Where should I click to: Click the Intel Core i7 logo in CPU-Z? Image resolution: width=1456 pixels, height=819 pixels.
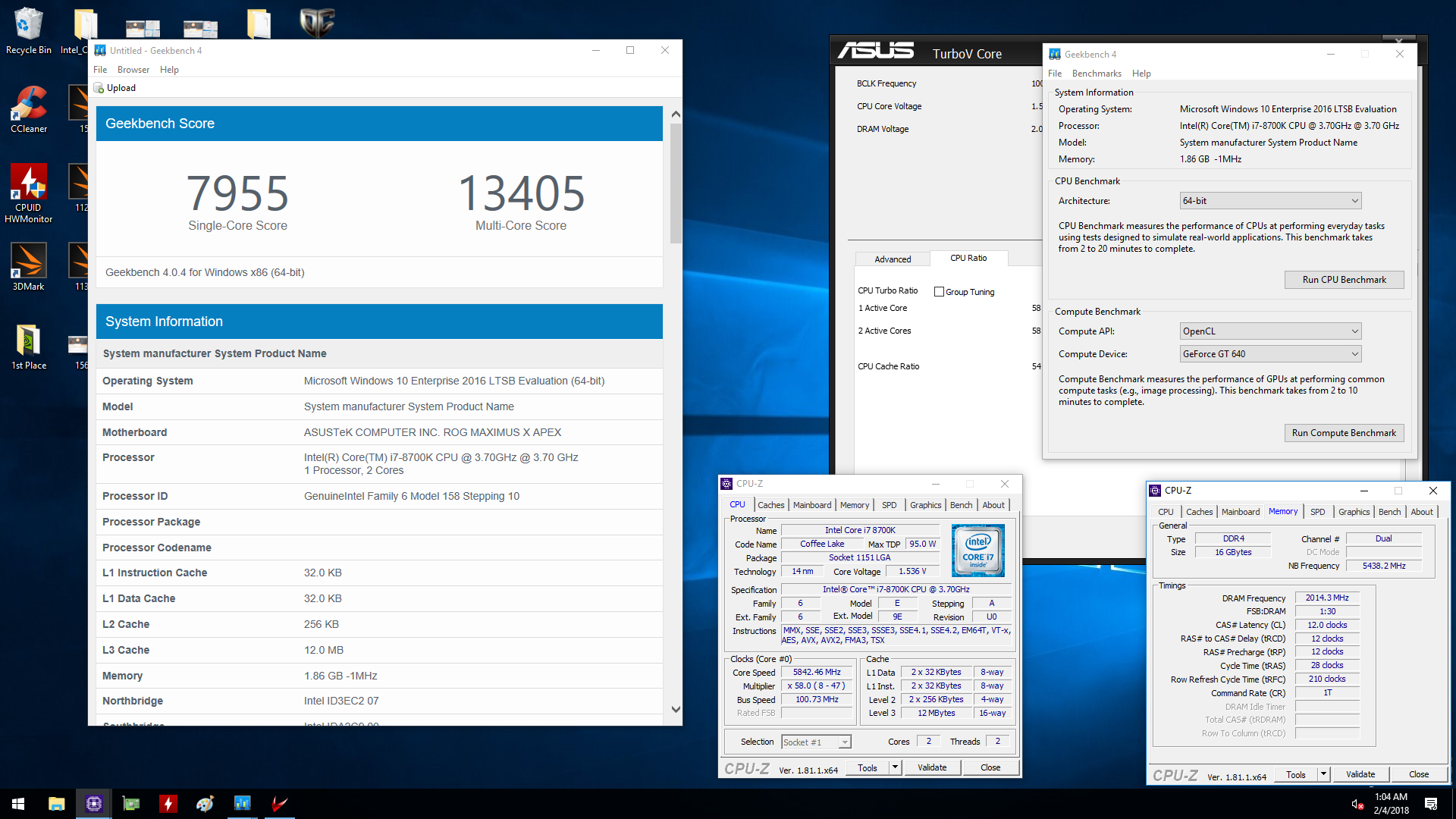977,551
